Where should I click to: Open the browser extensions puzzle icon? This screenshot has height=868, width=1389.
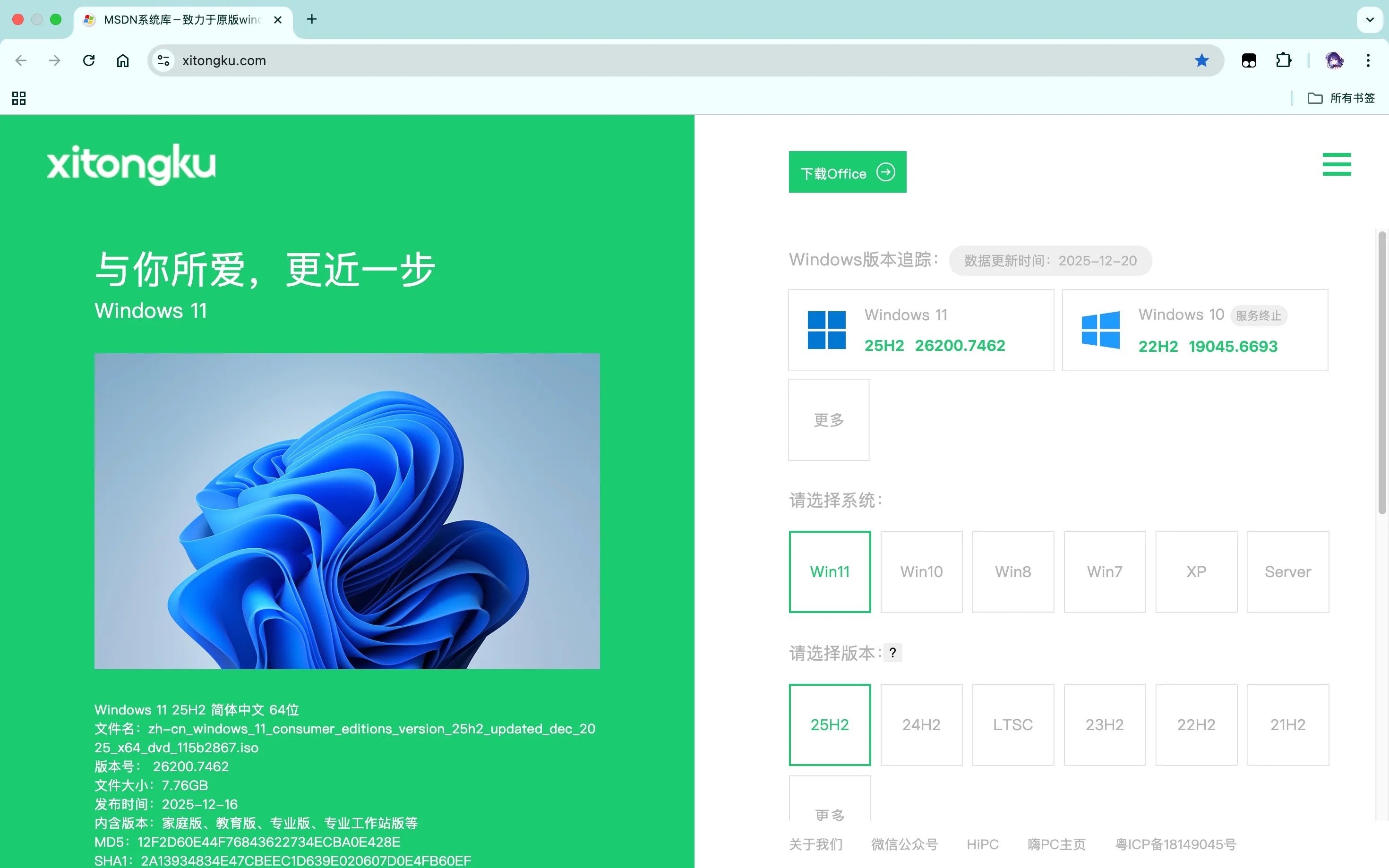[x=1283, y=60]
